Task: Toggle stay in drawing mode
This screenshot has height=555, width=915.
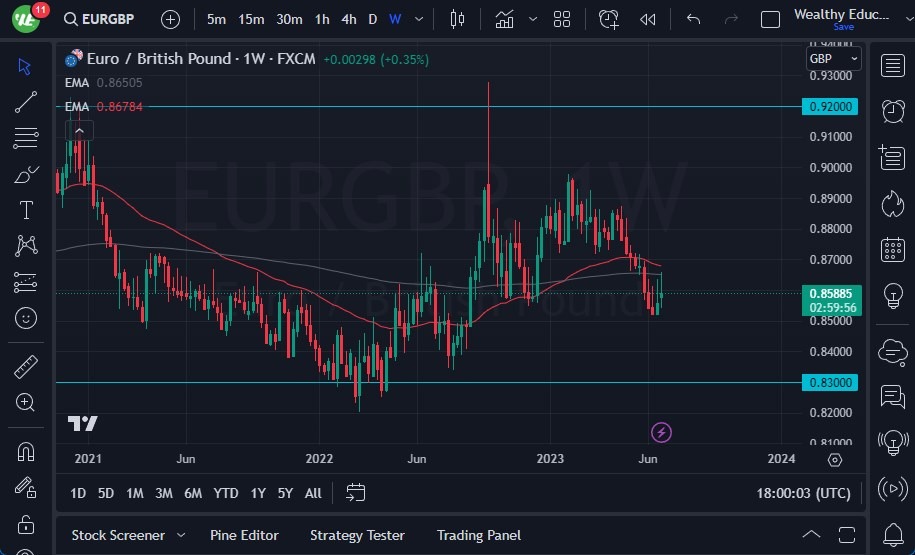Action: coord(26,487)
